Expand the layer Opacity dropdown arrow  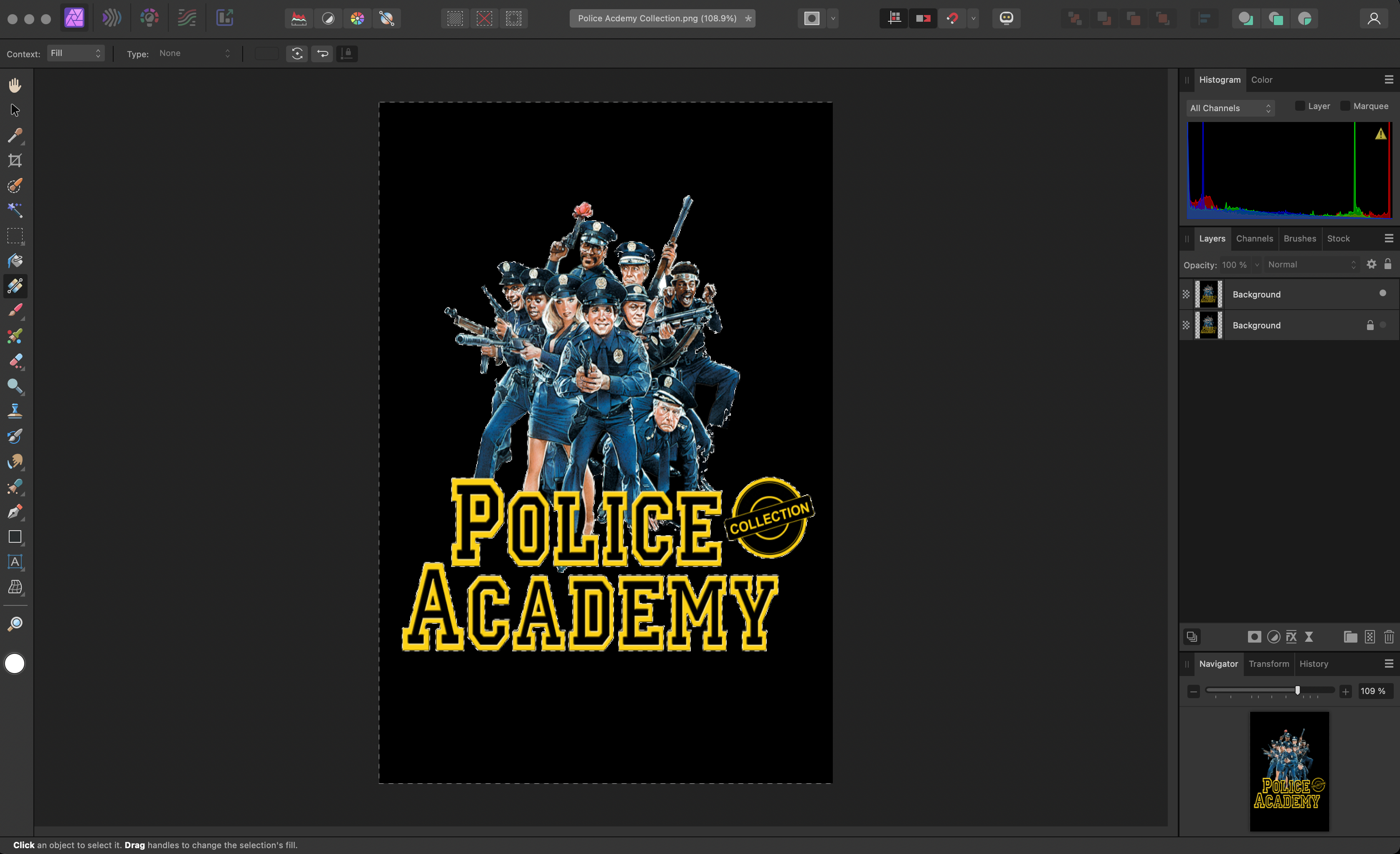click(1256, 265)
